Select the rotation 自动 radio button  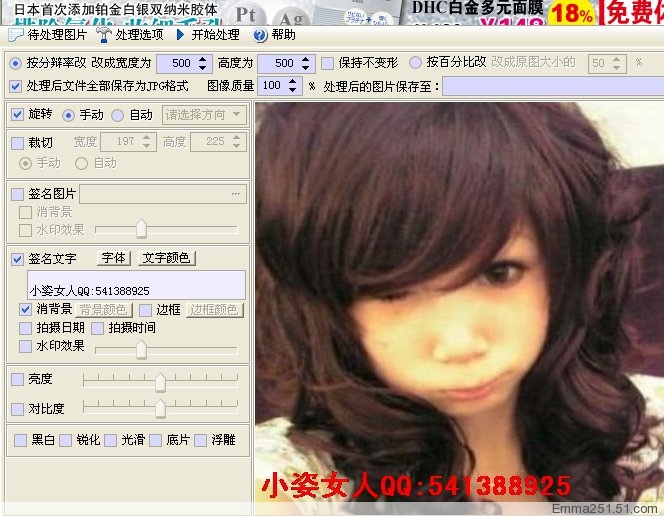click(117, 115)
